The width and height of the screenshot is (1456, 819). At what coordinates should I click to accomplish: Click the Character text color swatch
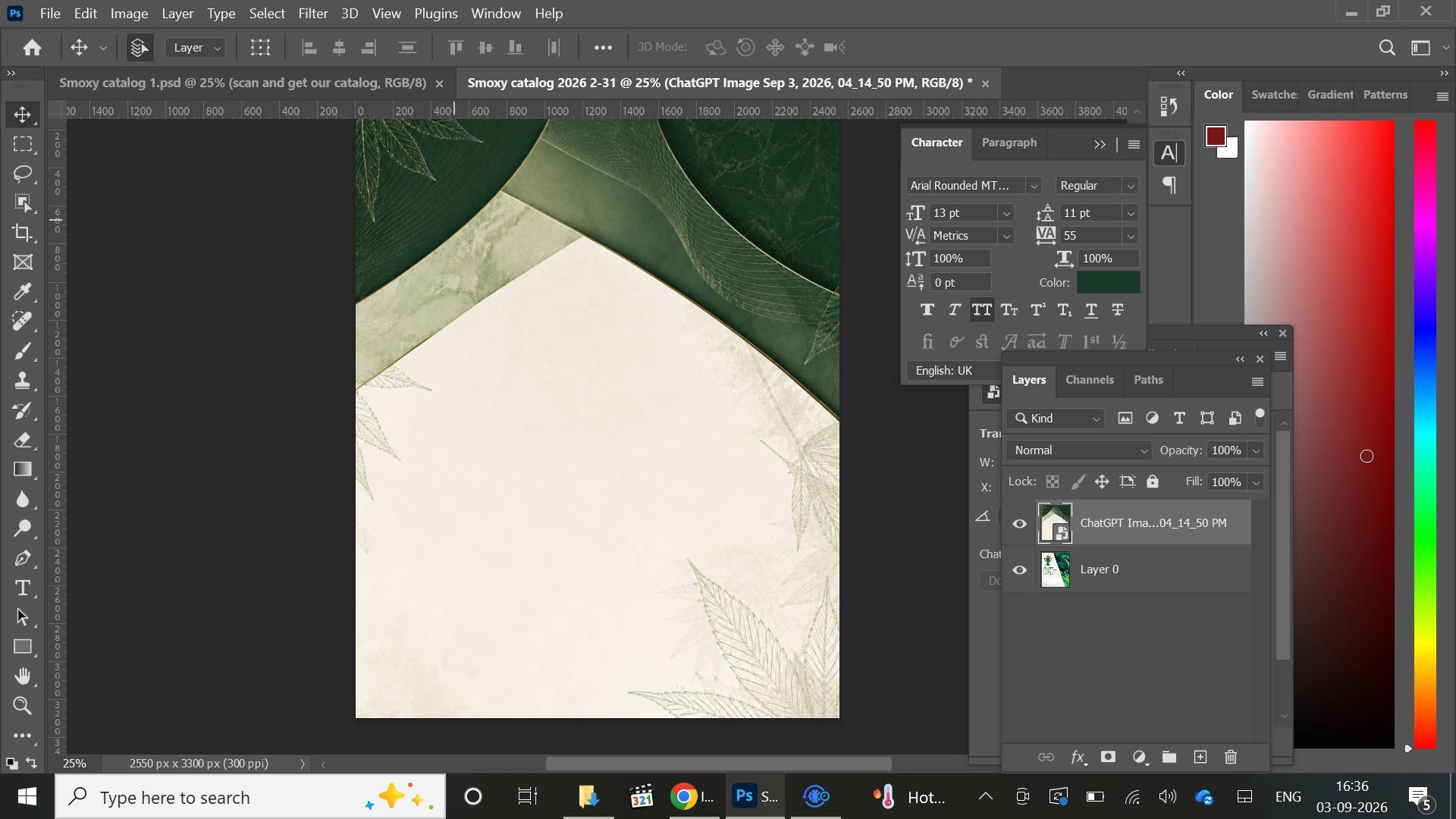[1108, 282]
